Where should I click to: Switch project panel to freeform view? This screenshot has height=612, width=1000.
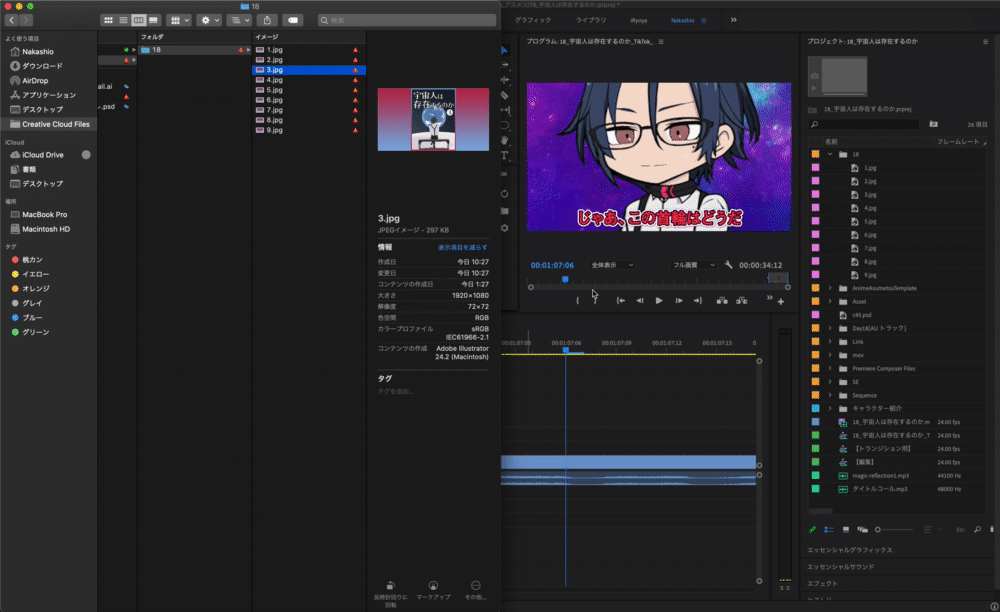pos(862,530)
